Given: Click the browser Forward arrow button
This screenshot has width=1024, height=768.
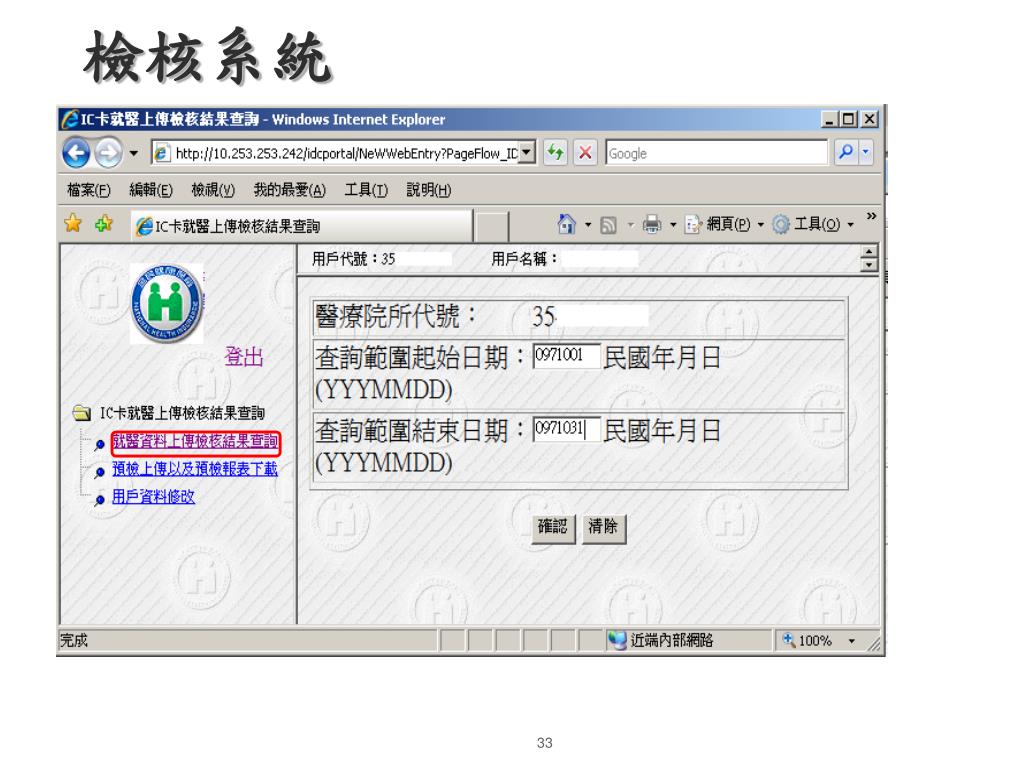Looking at the screenshot, I should click(108, 153).
